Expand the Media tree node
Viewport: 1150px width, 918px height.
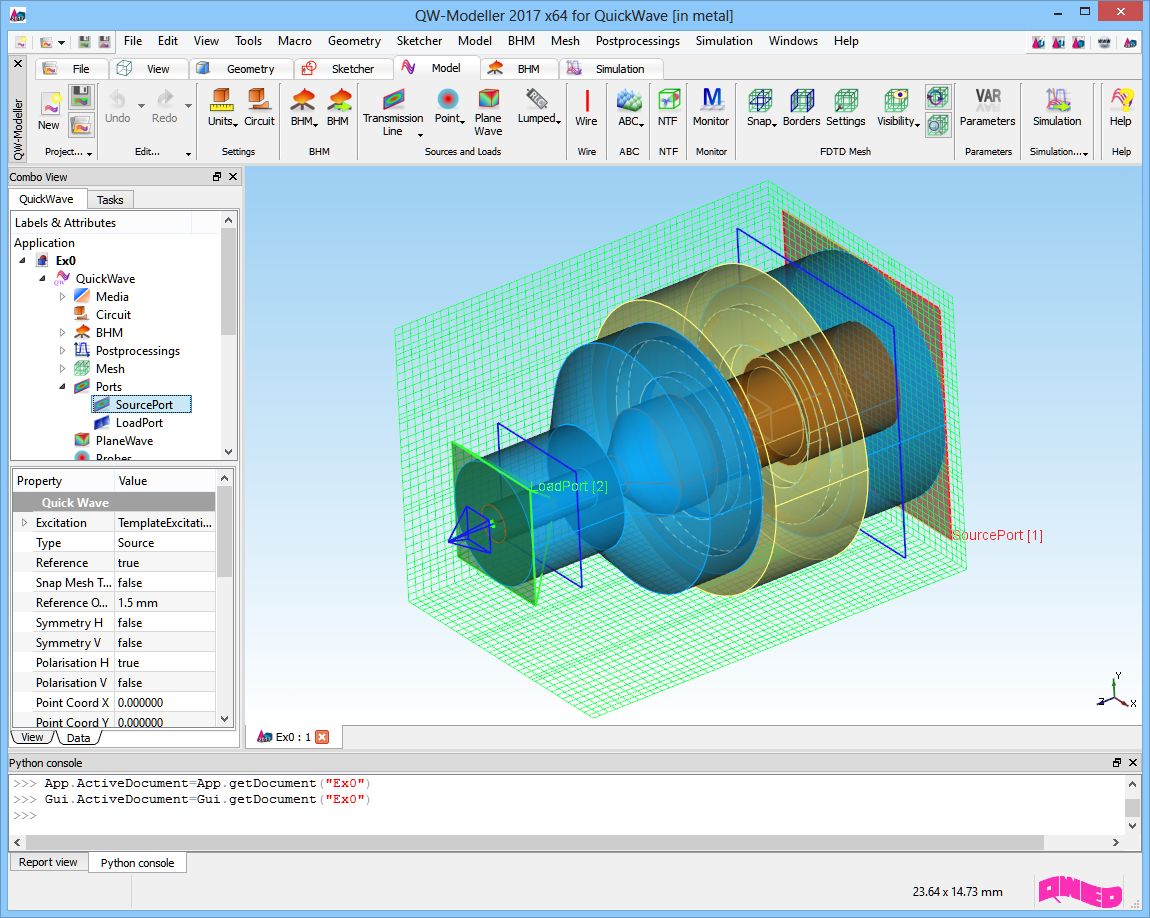(62, 296)
